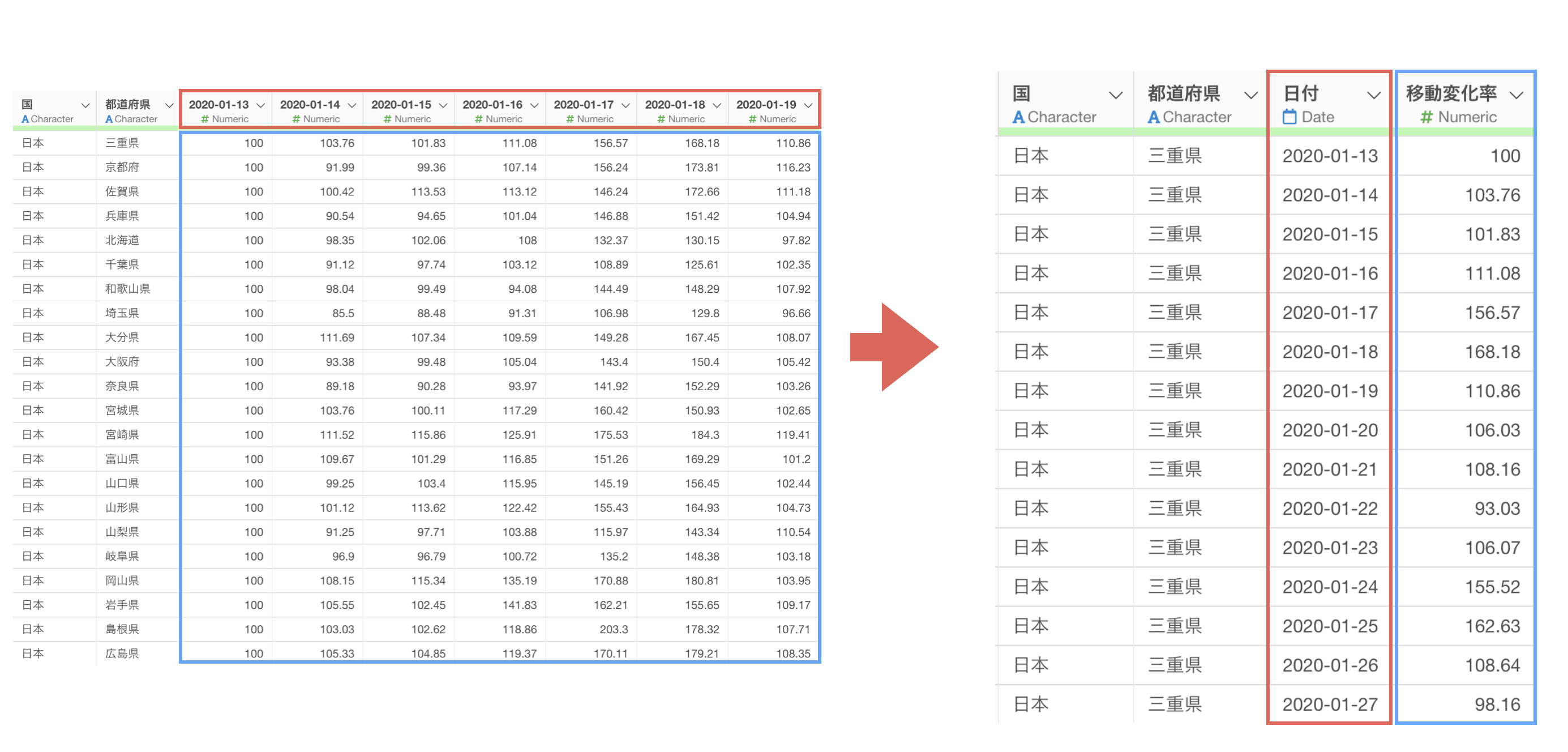The height and width of the screenshot is (752, 1568).
Task: Click the Character type icon under right 国 column
Action: tap(1018, 117)
